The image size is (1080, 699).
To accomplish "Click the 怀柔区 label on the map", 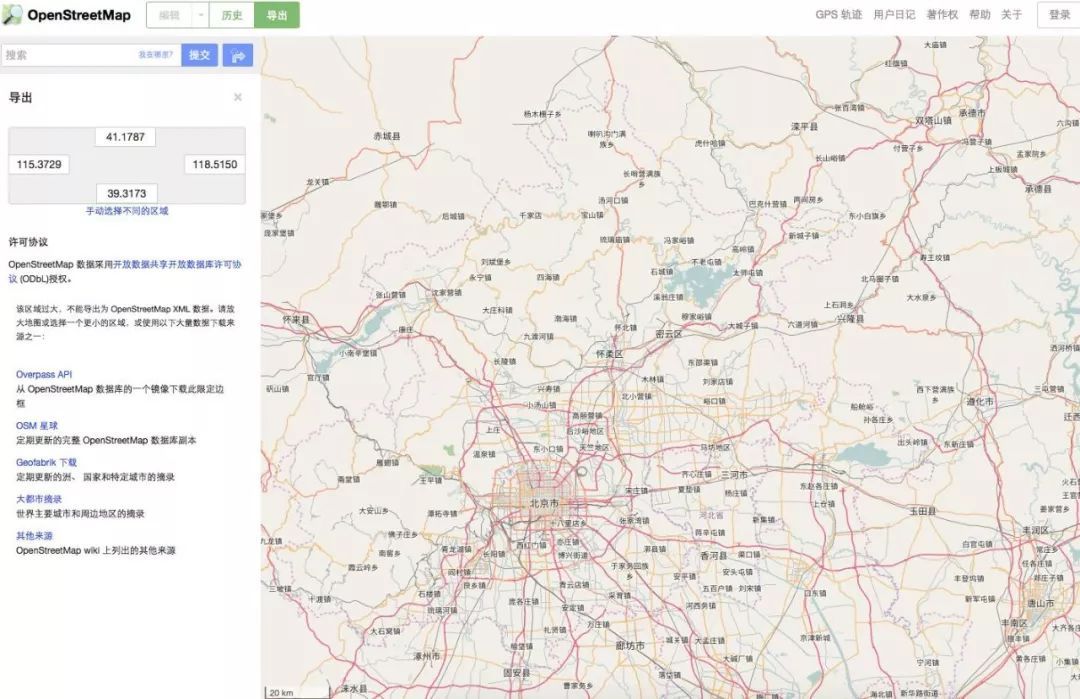I will tap(610, 354).
